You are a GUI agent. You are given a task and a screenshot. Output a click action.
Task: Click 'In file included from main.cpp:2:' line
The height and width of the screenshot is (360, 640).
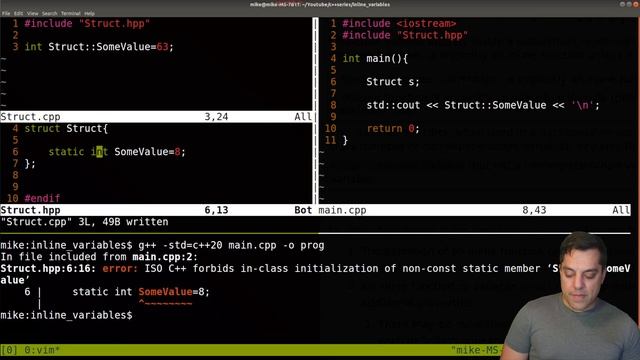click(99, 257)
